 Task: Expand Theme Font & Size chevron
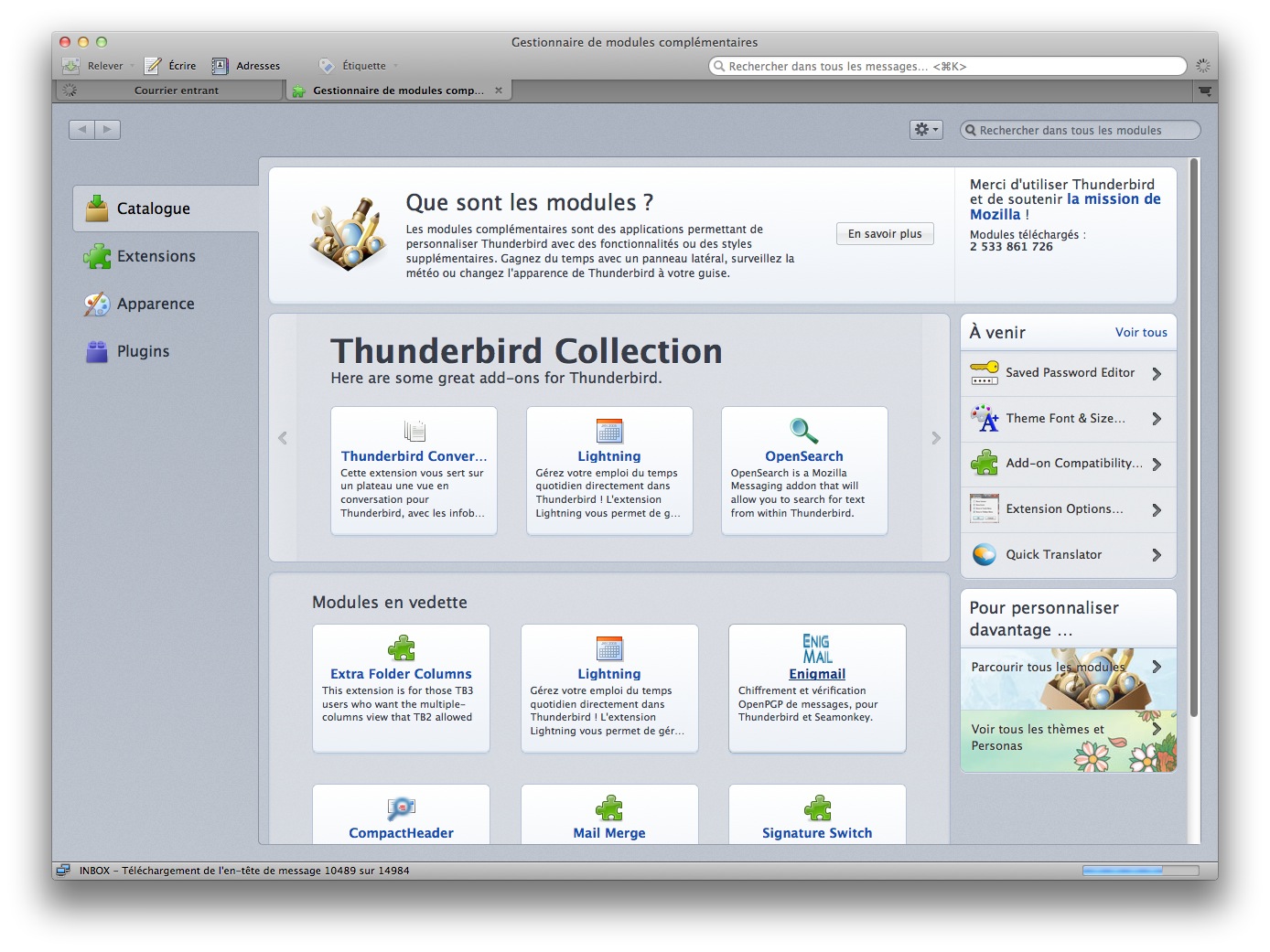pos(1157,419)
